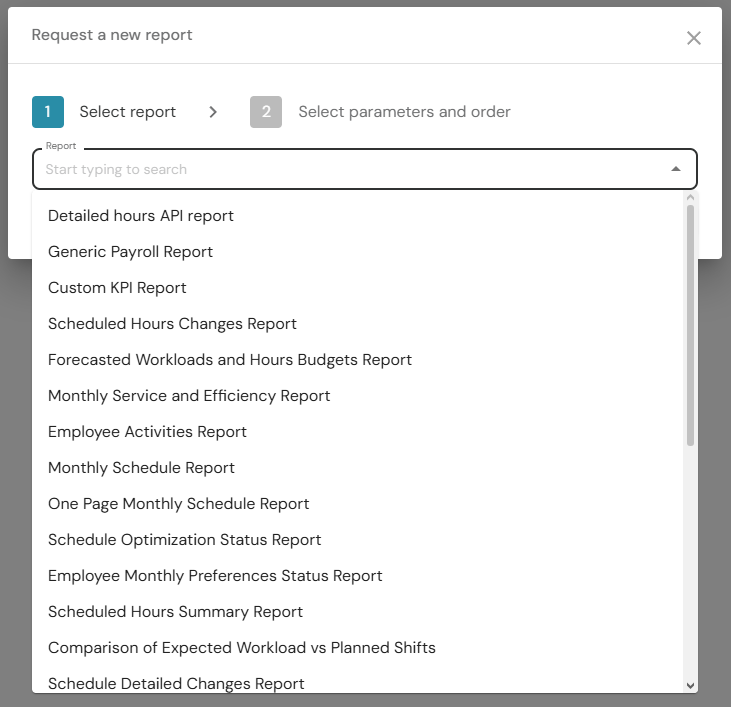Pick Employee Monthly Preferences Status Report
Screen dimensions: 731x707
[215, 575]
